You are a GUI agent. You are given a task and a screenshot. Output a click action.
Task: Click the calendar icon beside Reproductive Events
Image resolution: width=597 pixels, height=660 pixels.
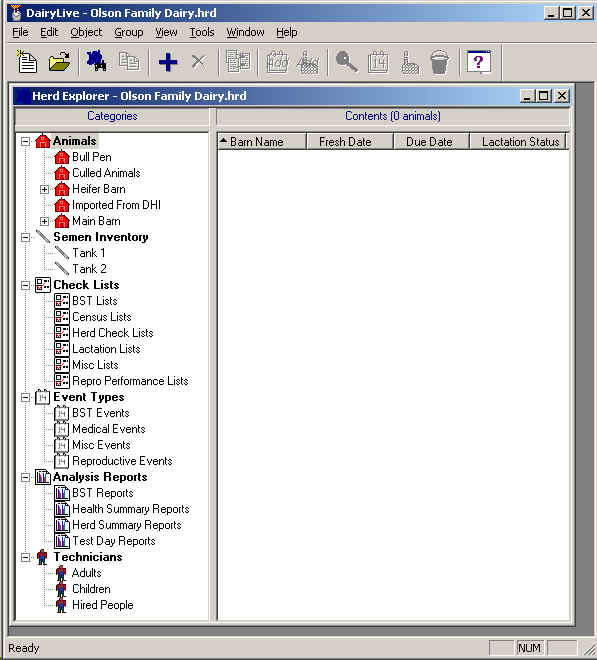point(61,461)
